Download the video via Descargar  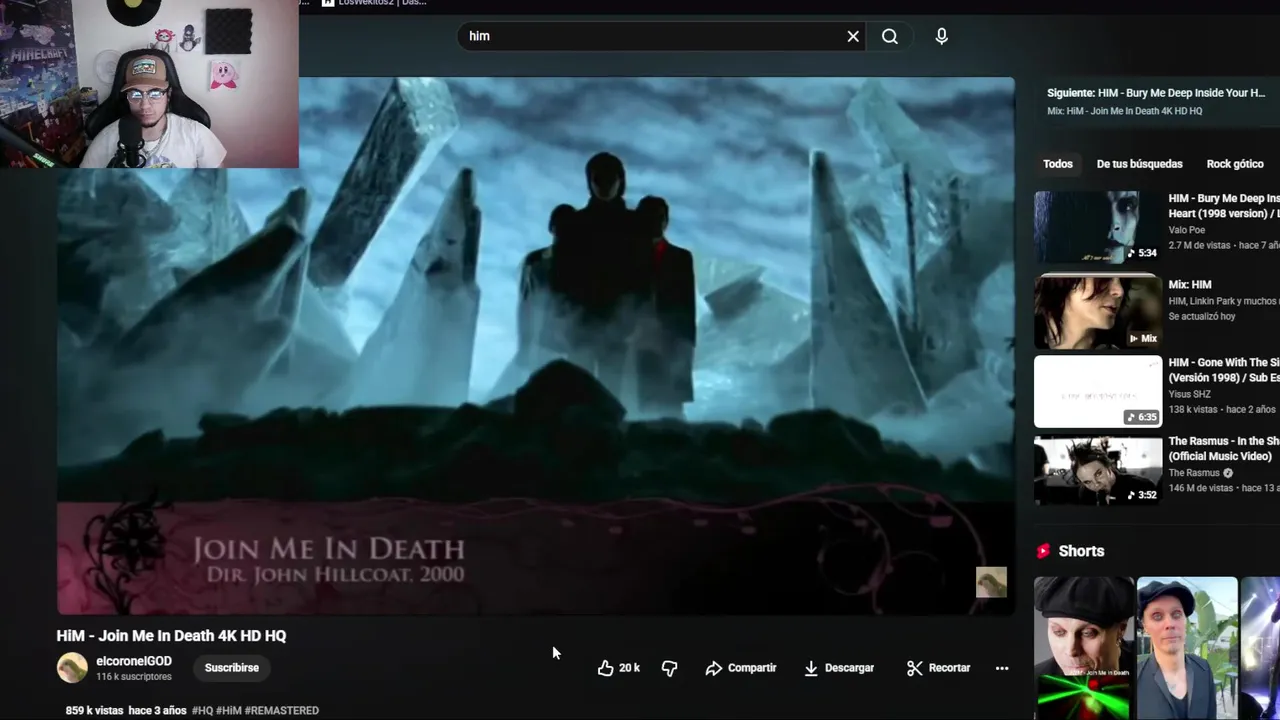click(839, 668)
